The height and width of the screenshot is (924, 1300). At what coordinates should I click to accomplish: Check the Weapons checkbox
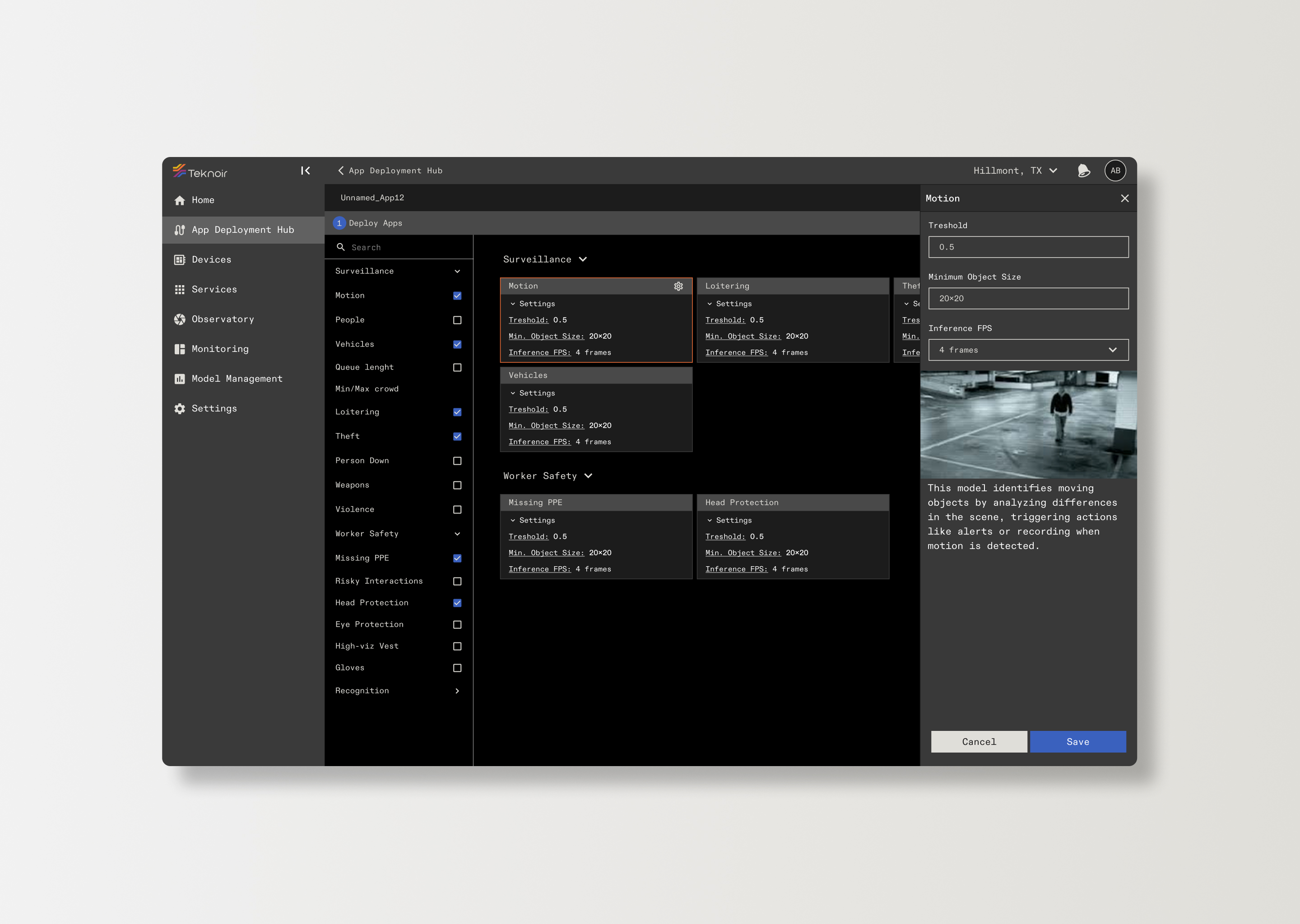point(457,485)
